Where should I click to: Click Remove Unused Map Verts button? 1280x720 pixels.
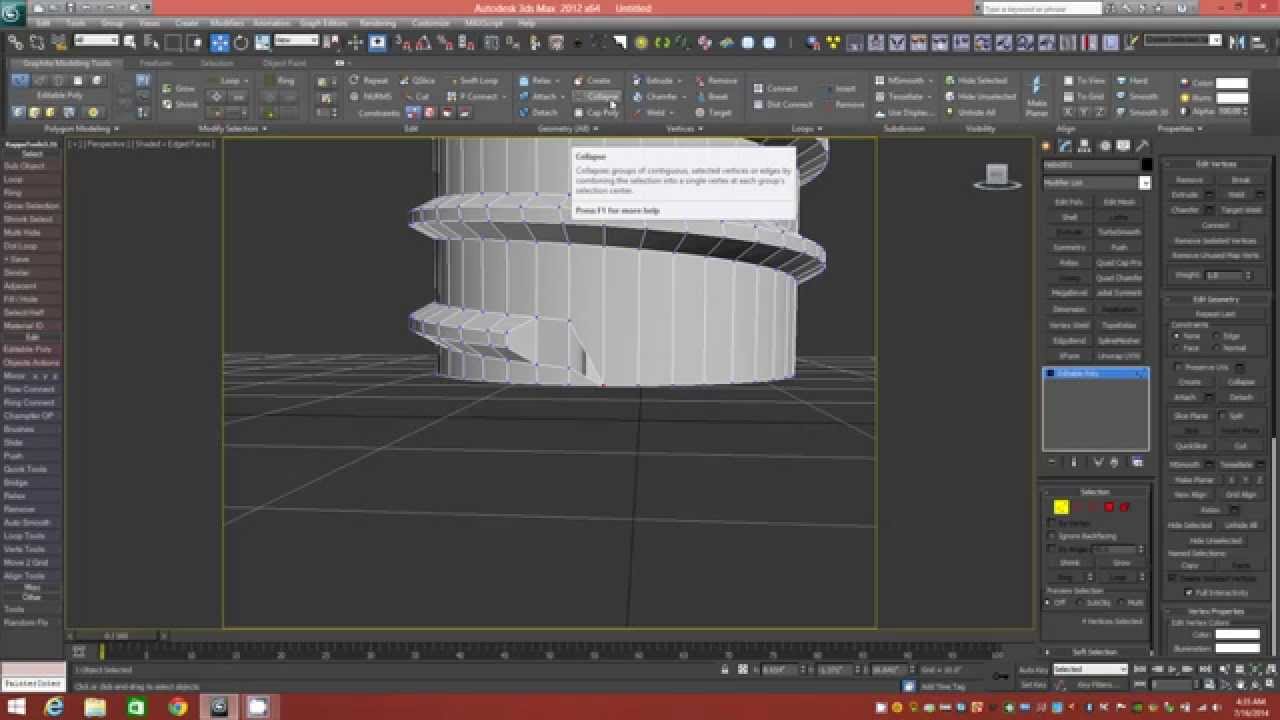click(x=1215, y=255)
